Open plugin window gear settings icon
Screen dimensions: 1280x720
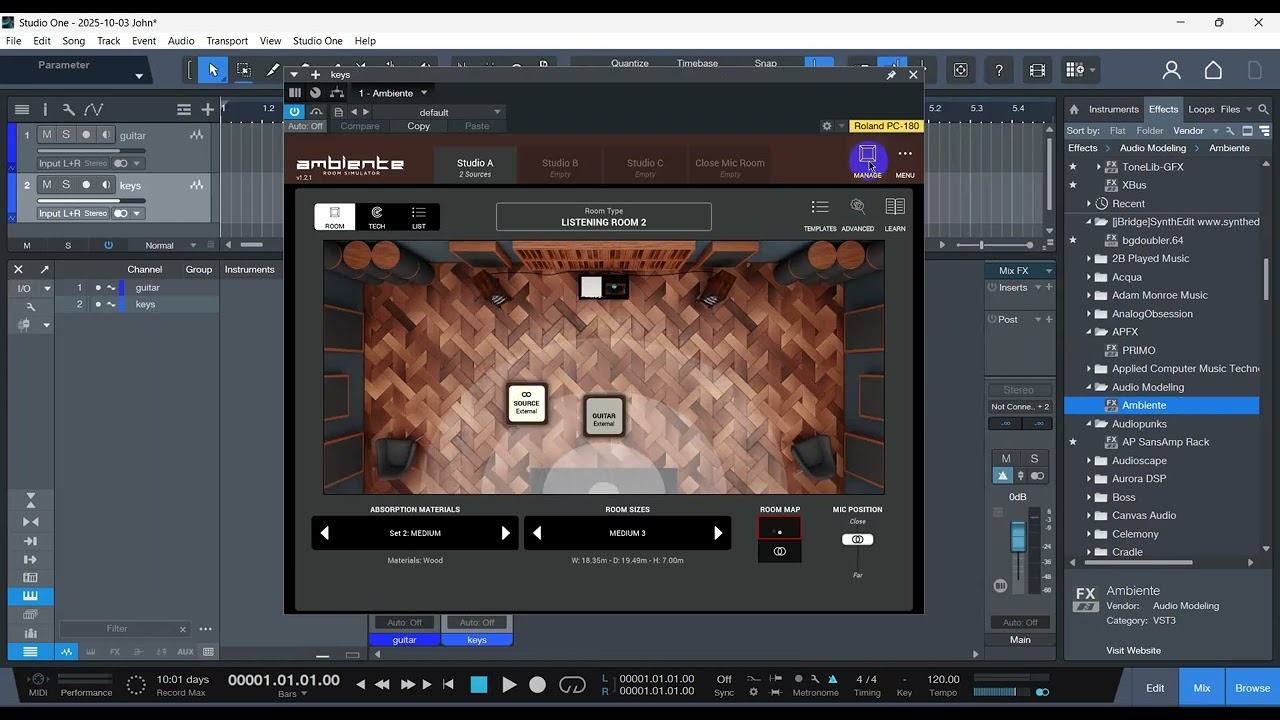(827, 126)
